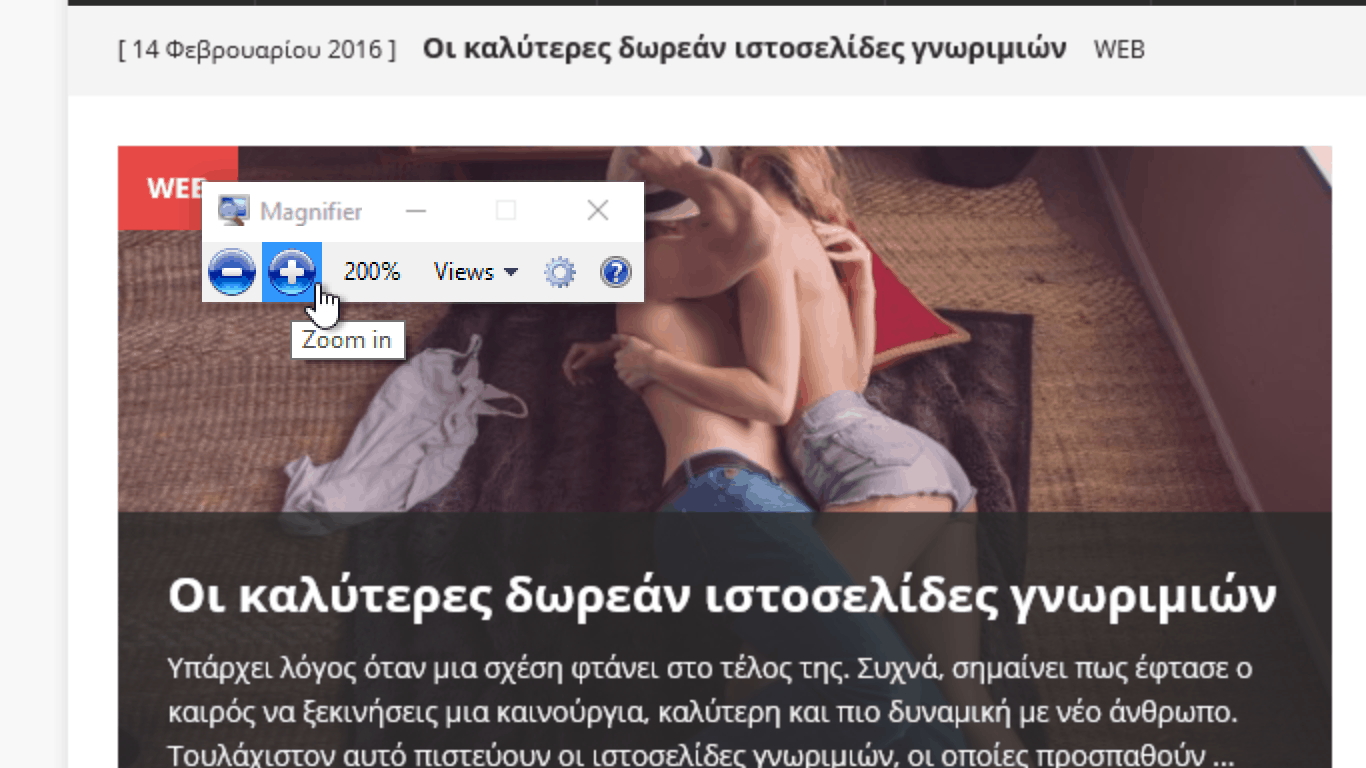Minimize the Magnifier window
1366x768 pixels.
point(416,211)
